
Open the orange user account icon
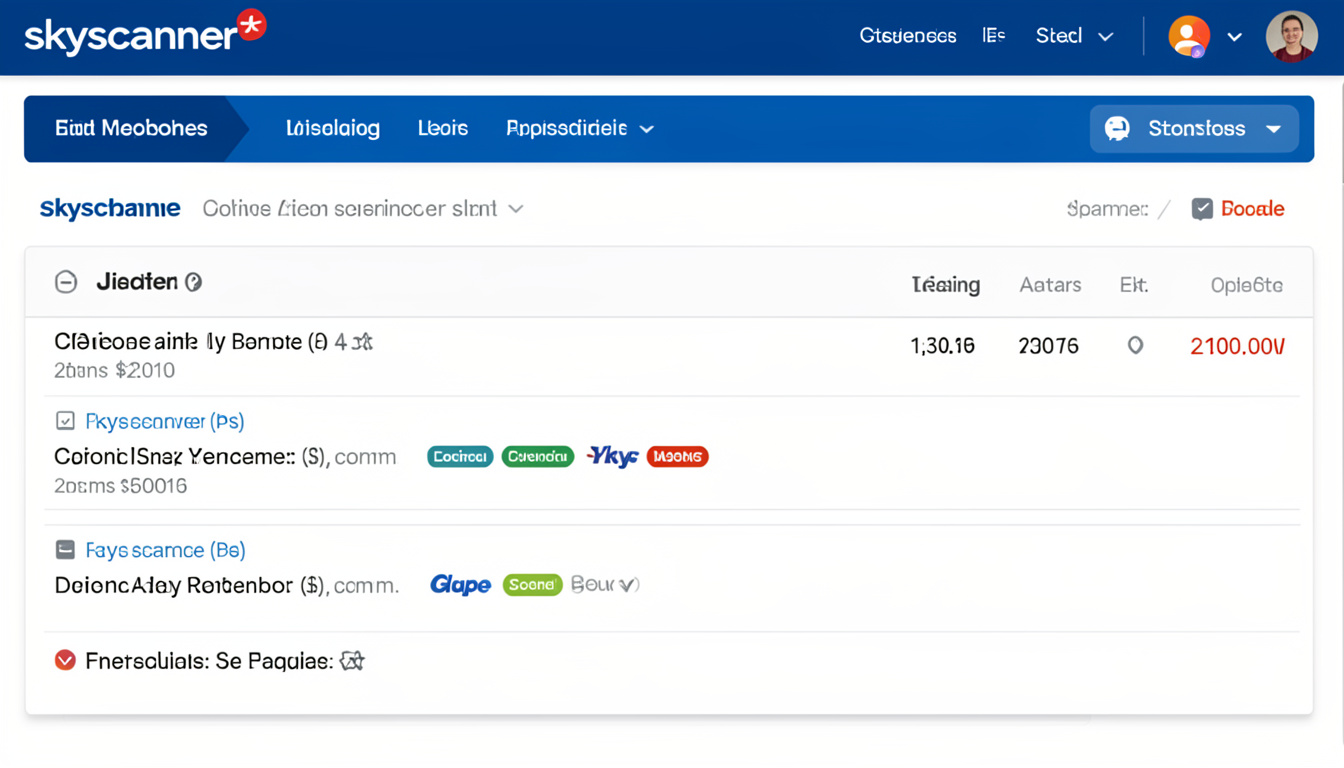(x=1188, y=37)
